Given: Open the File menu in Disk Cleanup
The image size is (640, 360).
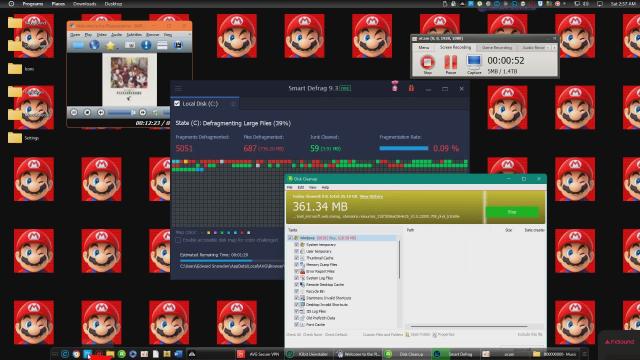Looking at the screenshot, I should click(289, 187).
